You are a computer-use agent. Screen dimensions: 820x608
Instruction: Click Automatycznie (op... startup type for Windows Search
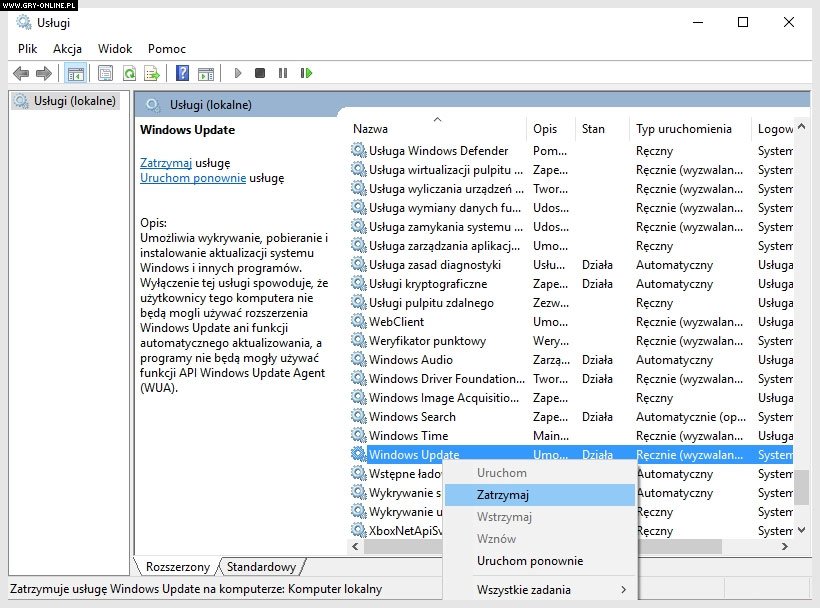[x=690, y=417]
